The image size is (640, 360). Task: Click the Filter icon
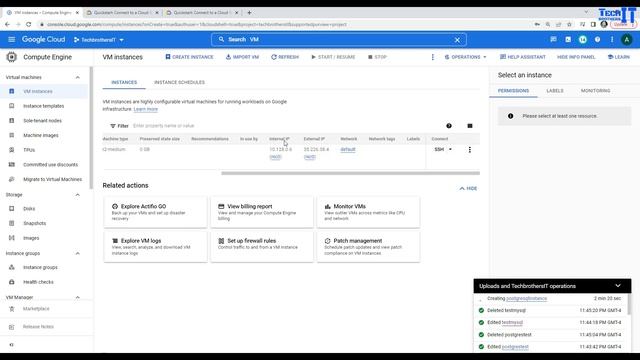coord(113,126)
